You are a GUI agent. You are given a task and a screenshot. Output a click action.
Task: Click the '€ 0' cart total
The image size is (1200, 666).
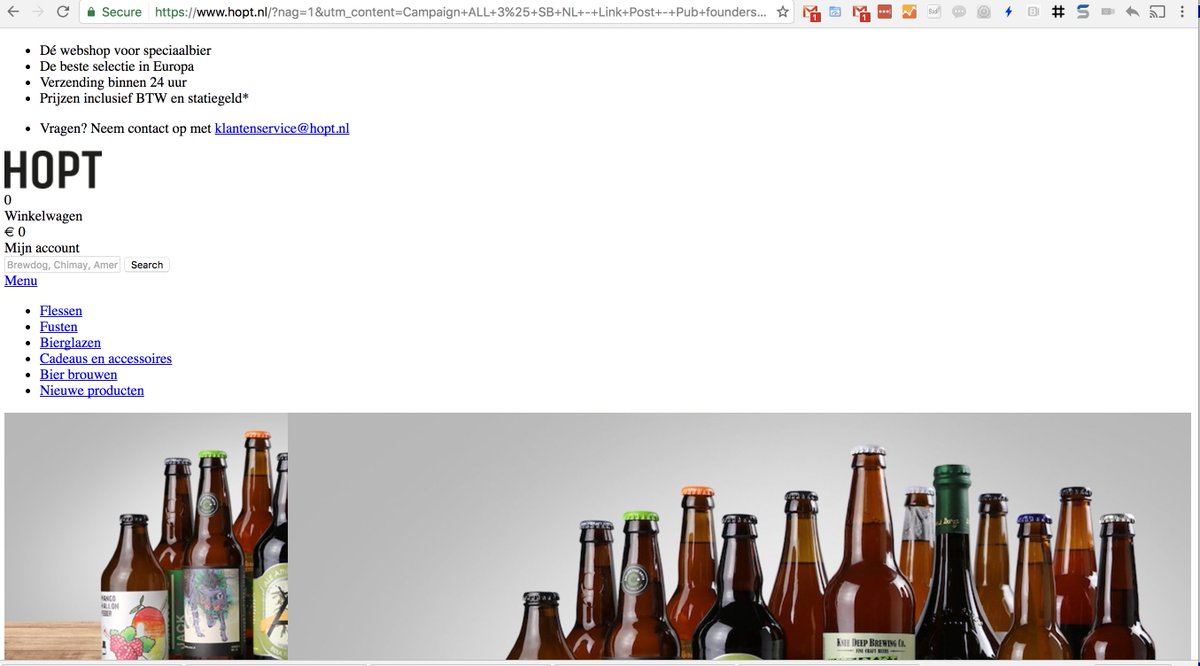(15, 232)
